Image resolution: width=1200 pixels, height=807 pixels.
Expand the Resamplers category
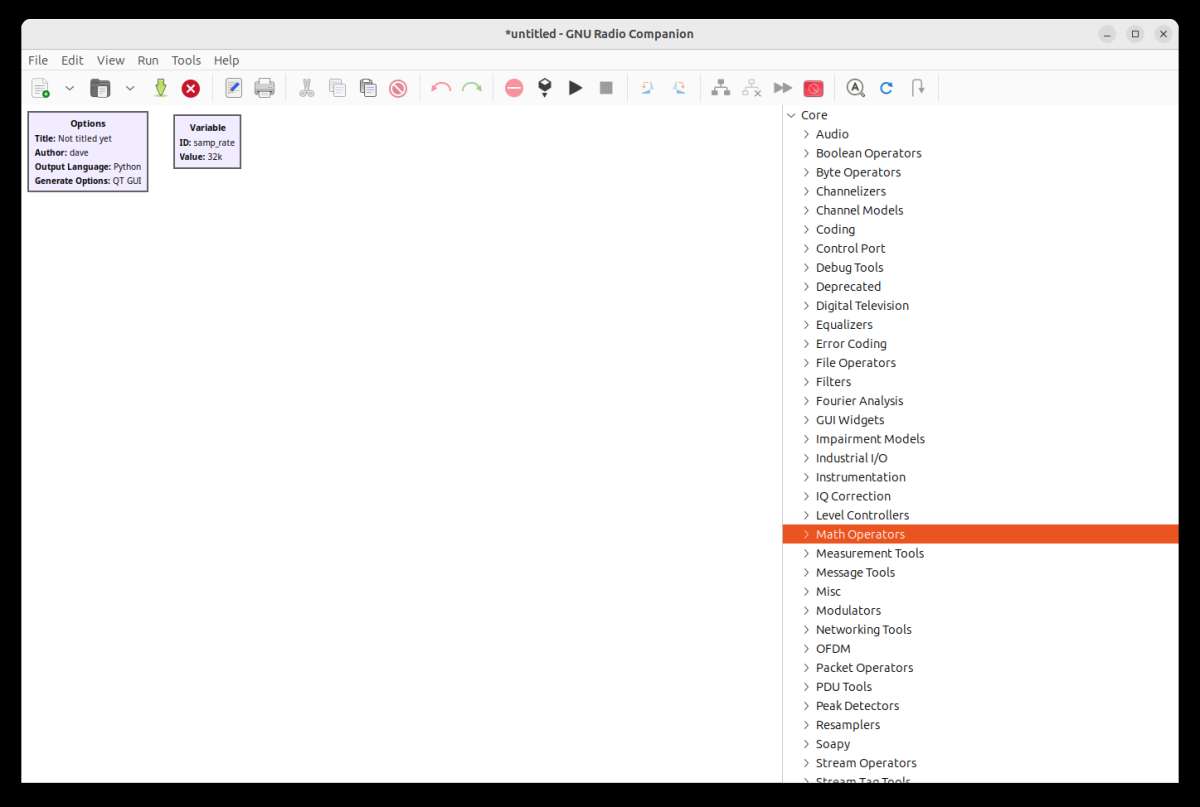[x=806, y=725]
